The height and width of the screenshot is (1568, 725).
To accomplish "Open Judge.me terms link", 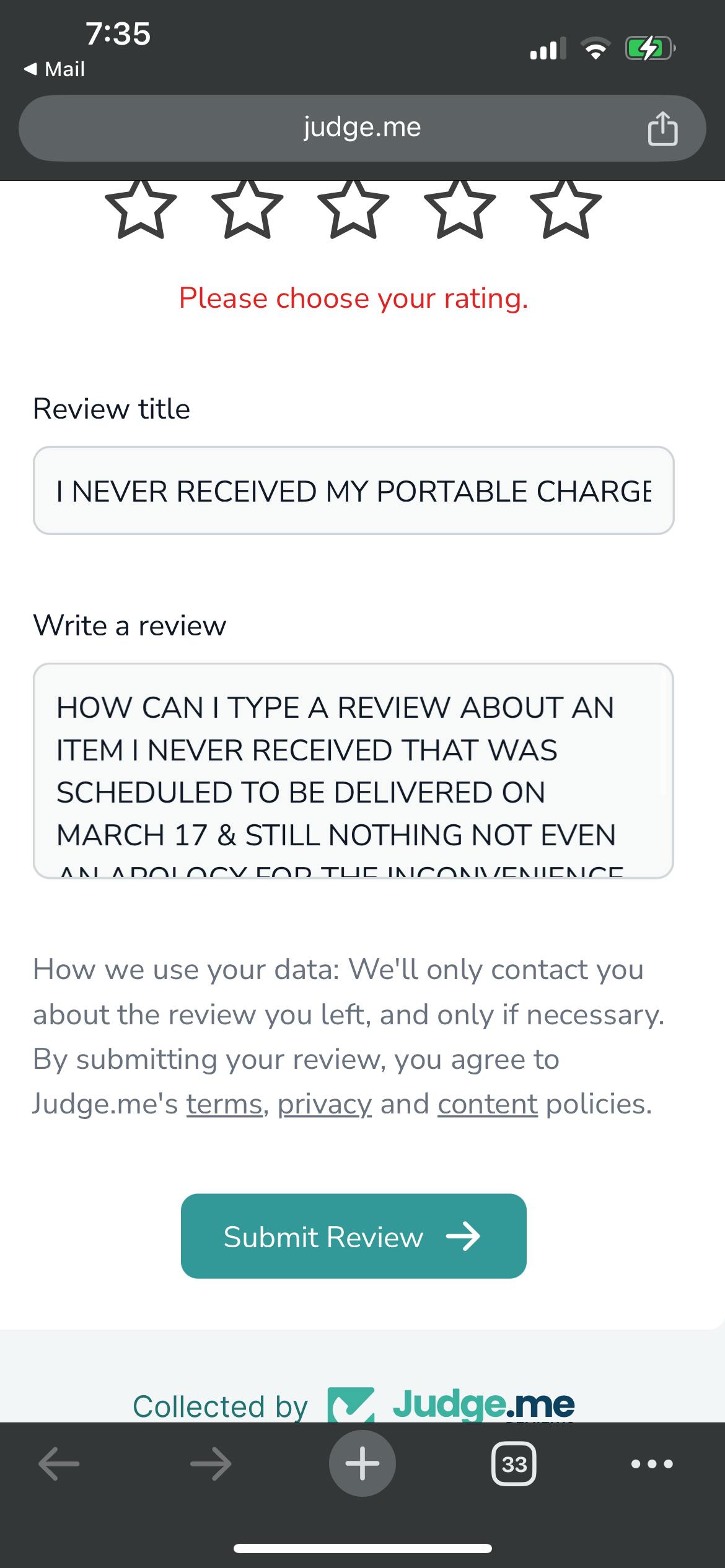I will tap(224, 1104).
